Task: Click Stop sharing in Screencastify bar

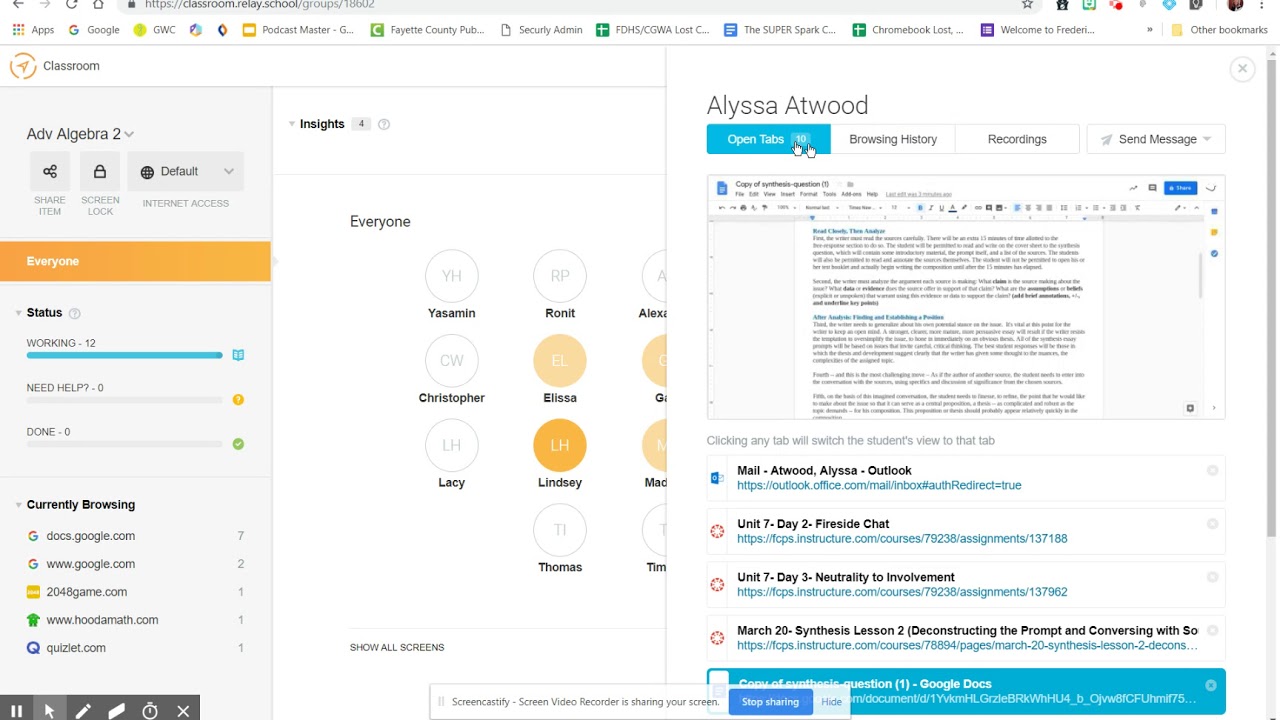Action: 770,702
